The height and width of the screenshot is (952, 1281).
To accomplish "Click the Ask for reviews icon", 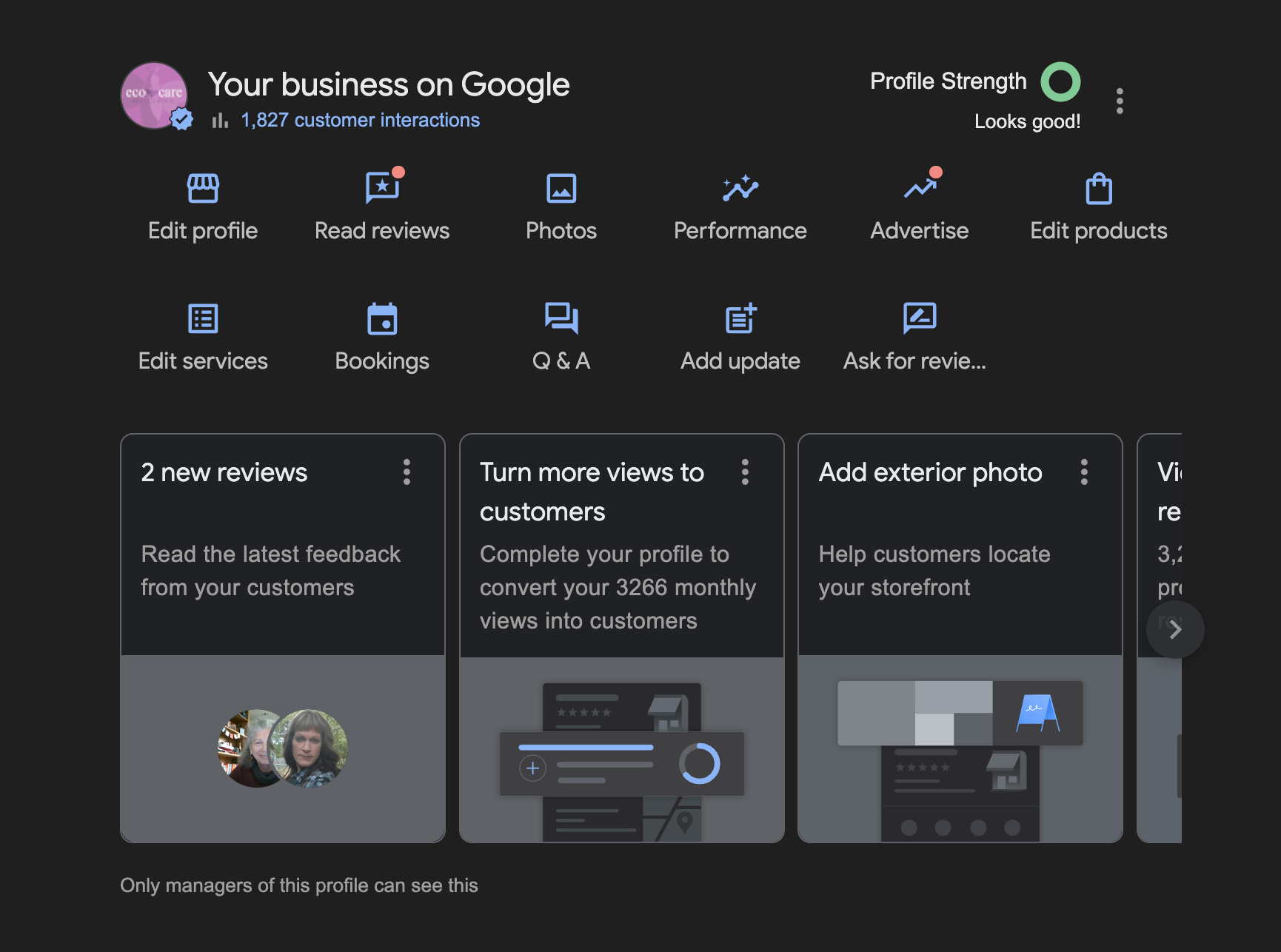I will tap(920, 319).
